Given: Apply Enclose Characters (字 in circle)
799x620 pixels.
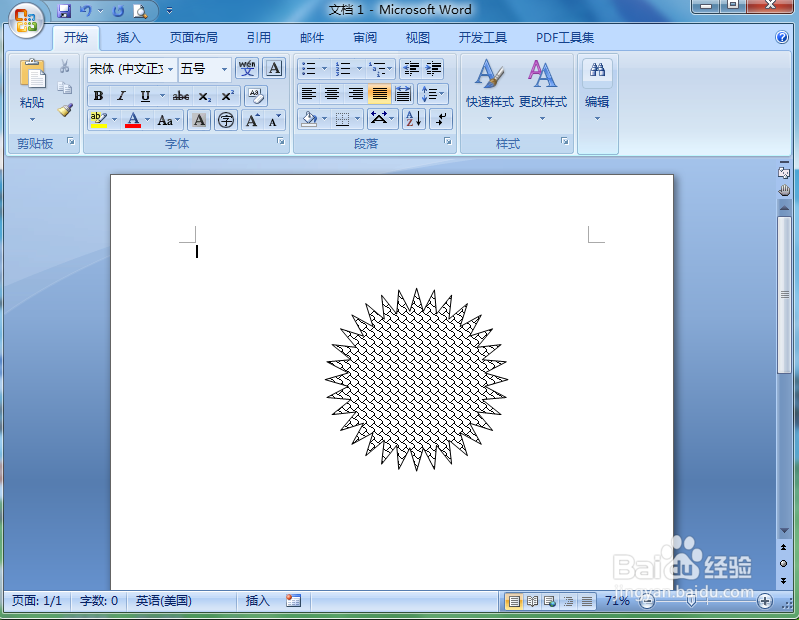Looking at the screenshot, I should click(x=226, y=120).
